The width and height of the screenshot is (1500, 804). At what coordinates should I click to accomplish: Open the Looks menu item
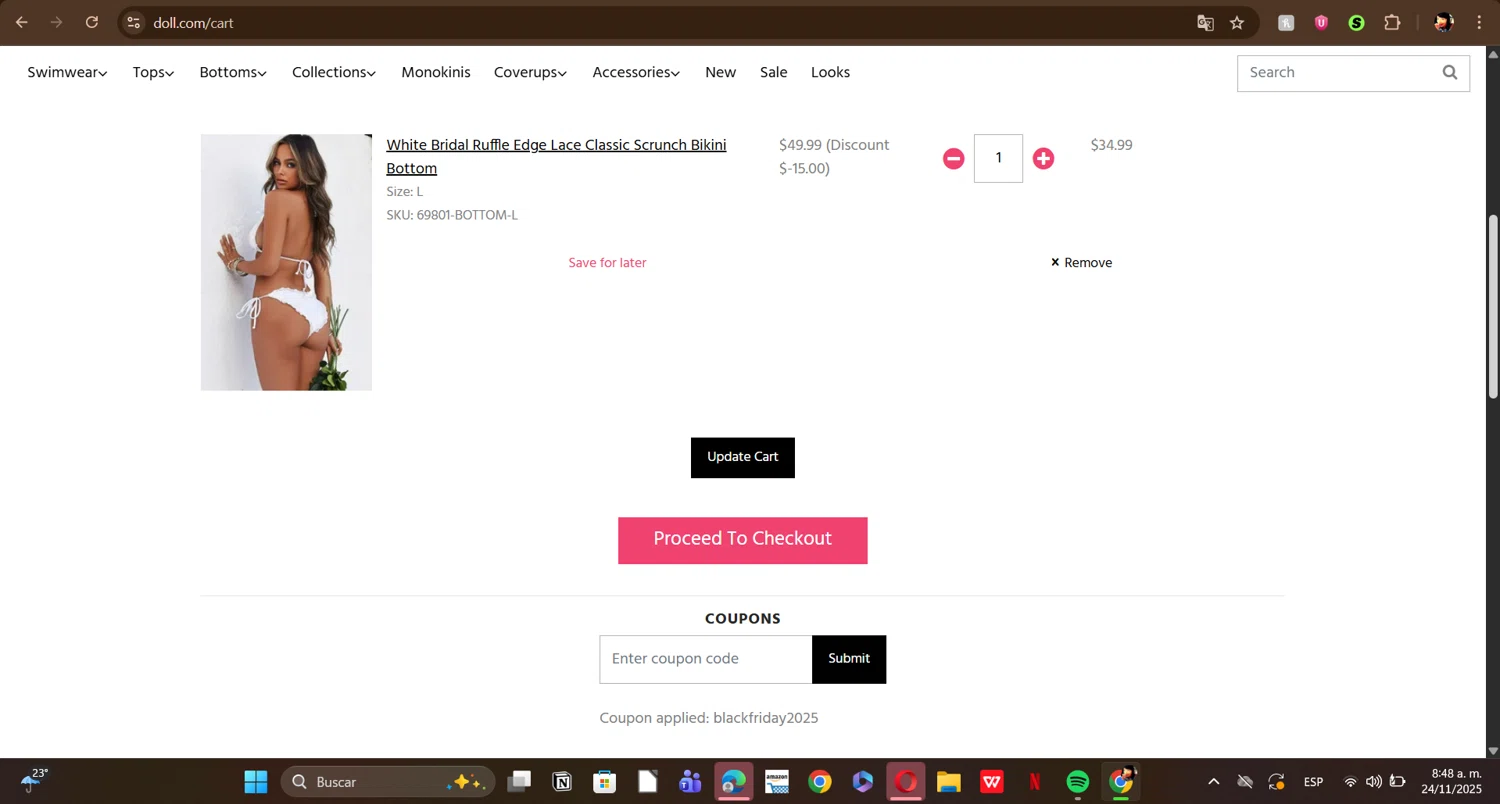coord(830,72)
